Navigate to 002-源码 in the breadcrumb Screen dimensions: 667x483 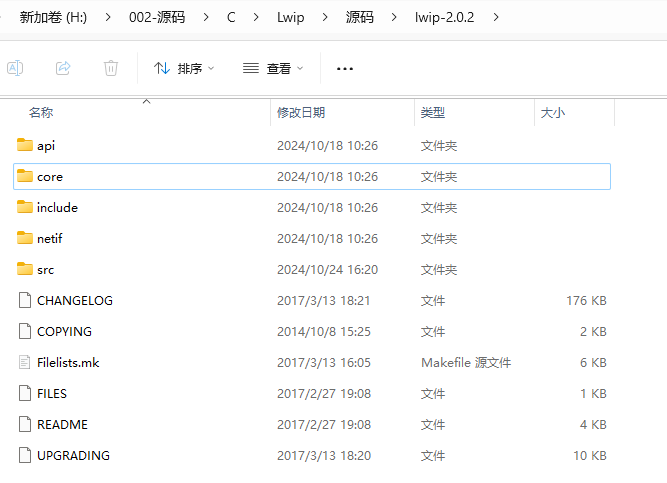click(156, 17)
